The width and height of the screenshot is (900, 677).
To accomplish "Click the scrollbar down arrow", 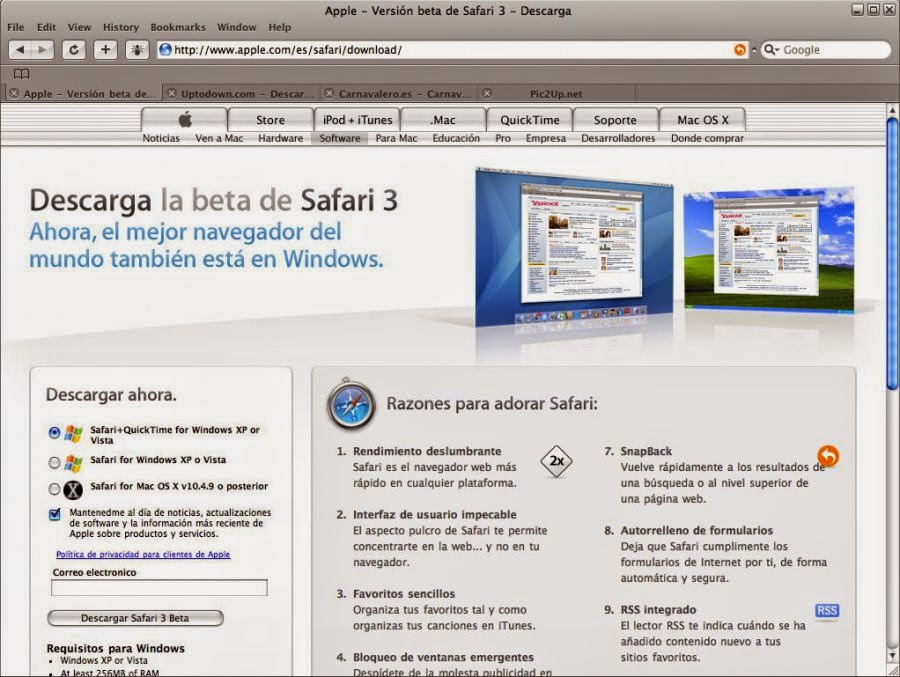I will point(893,655).
